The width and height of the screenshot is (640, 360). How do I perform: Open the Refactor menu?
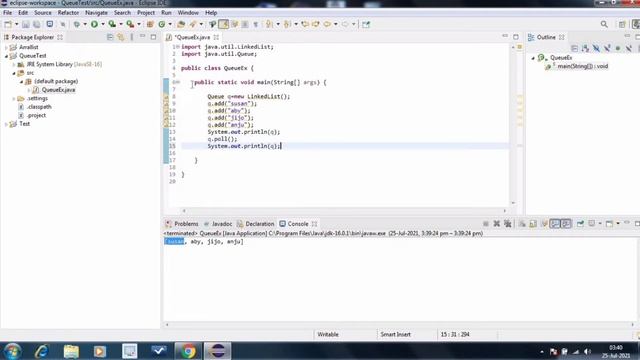pyautogui.click(x=68, y=13)
